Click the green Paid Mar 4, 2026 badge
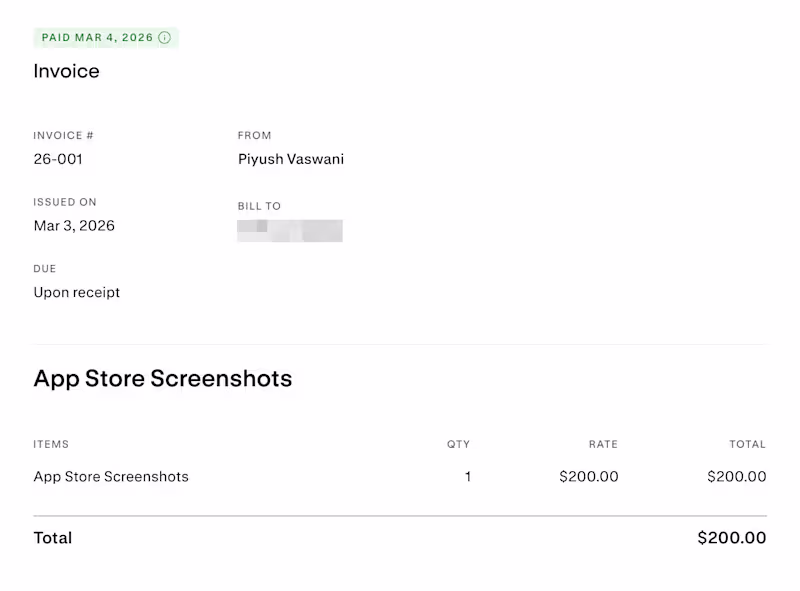Screen dimensions: 800x591 coord(96,38)
